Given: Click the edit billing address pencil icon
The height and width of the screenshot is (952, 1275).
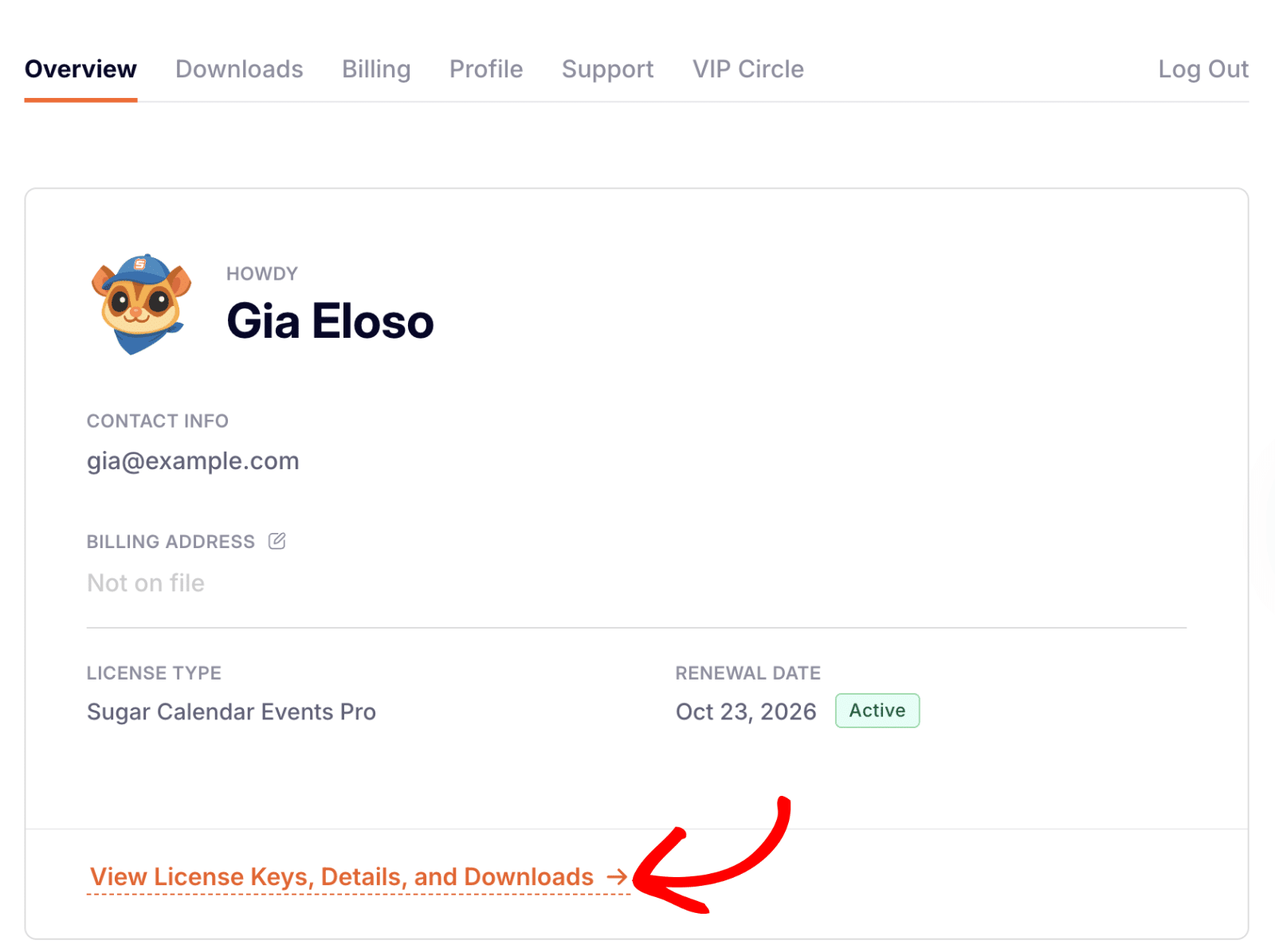Looking at the screenshot, I should point(277,542).
